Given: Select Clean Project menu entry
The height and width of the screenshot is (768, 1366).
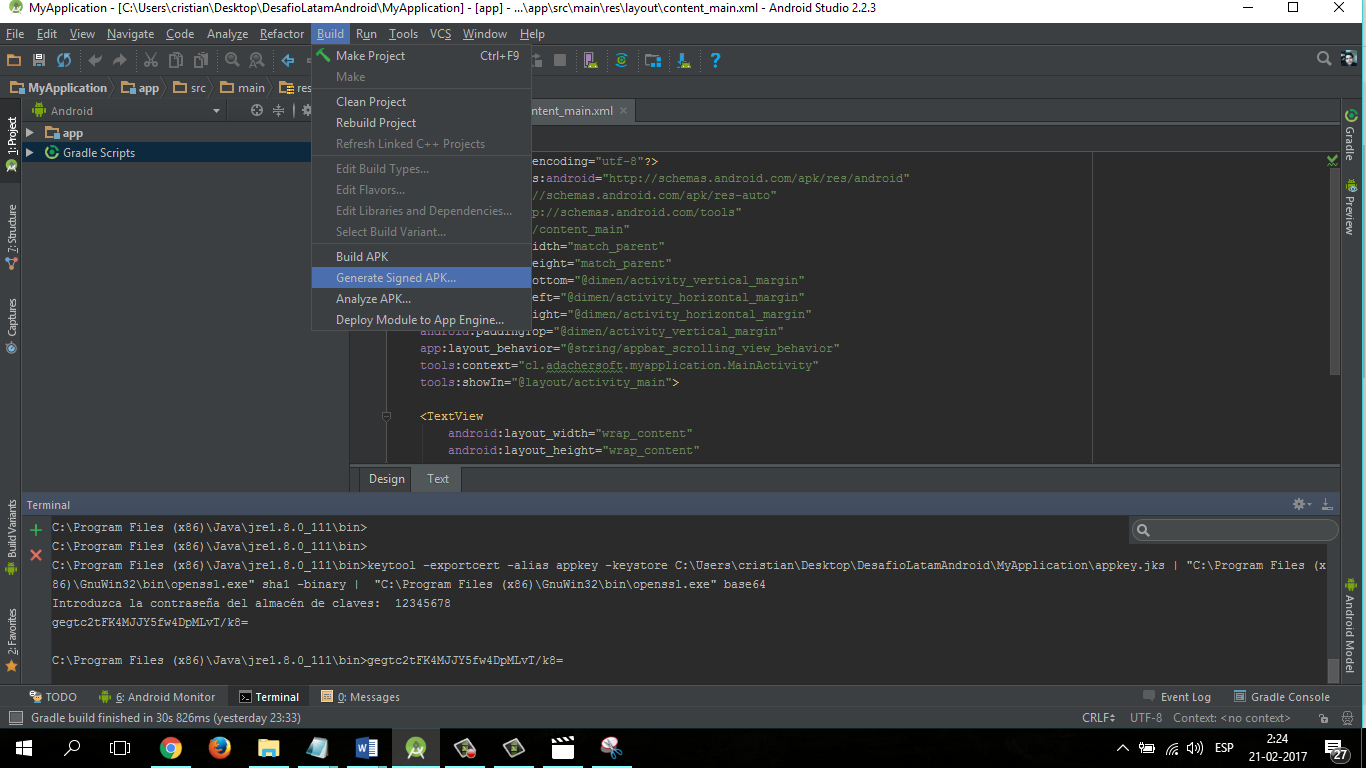Looking at the screenshot, I should (421, 102).
